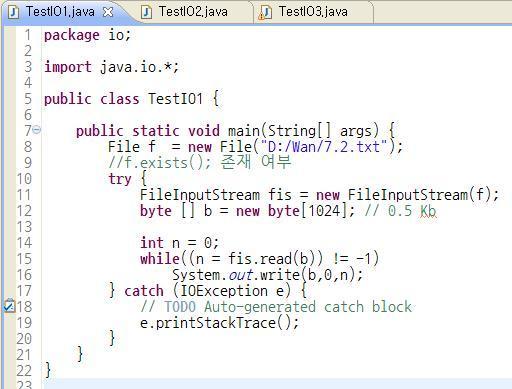Click the Java file icon on TestIO1.java tab
The image size is (512, 389).
tap(13, 12)
